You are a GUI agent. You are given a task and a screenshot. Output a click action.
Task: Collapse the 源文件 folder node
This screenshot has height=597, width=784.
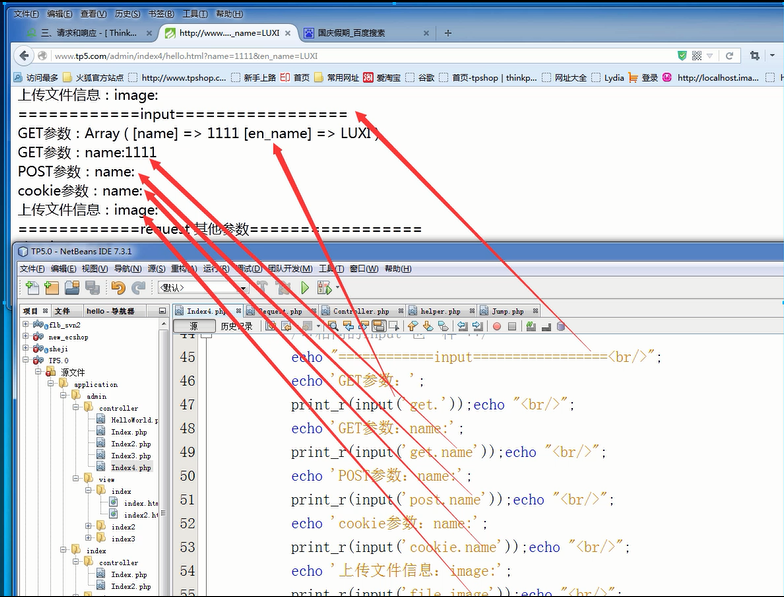click(x=38, y=372)
